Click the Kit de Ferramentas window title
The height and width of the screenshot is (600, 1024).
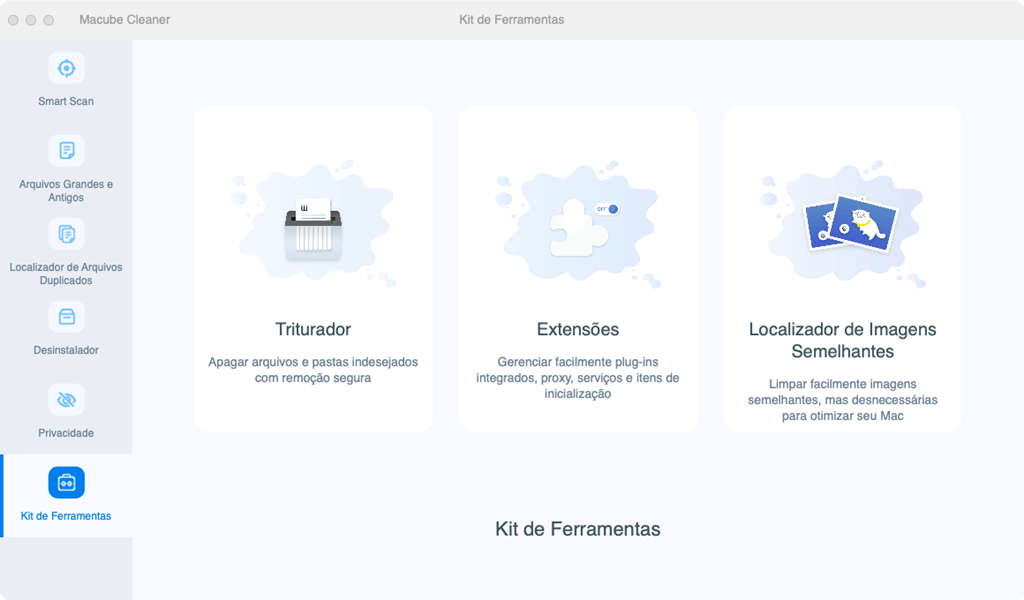click(x=511, y=20)
